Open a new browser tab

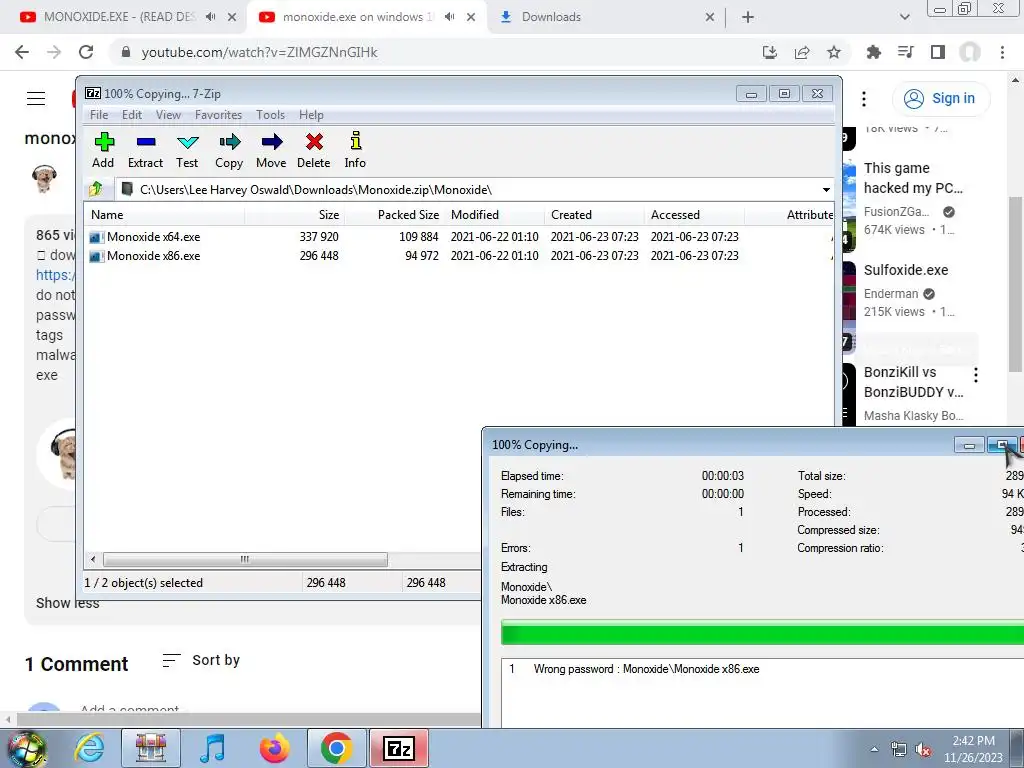coord(748,17)
